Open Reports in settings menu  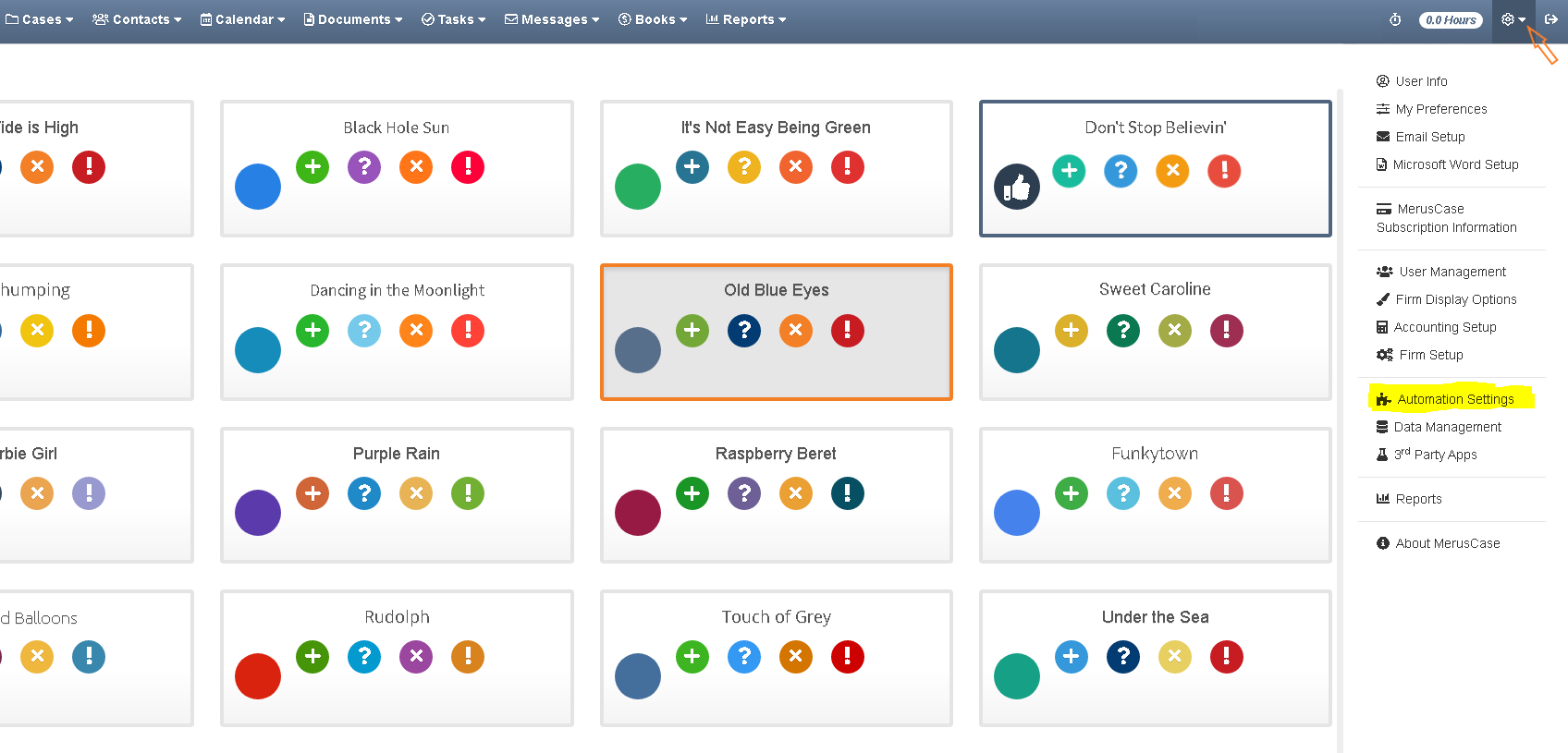[x=1409, y=499]
